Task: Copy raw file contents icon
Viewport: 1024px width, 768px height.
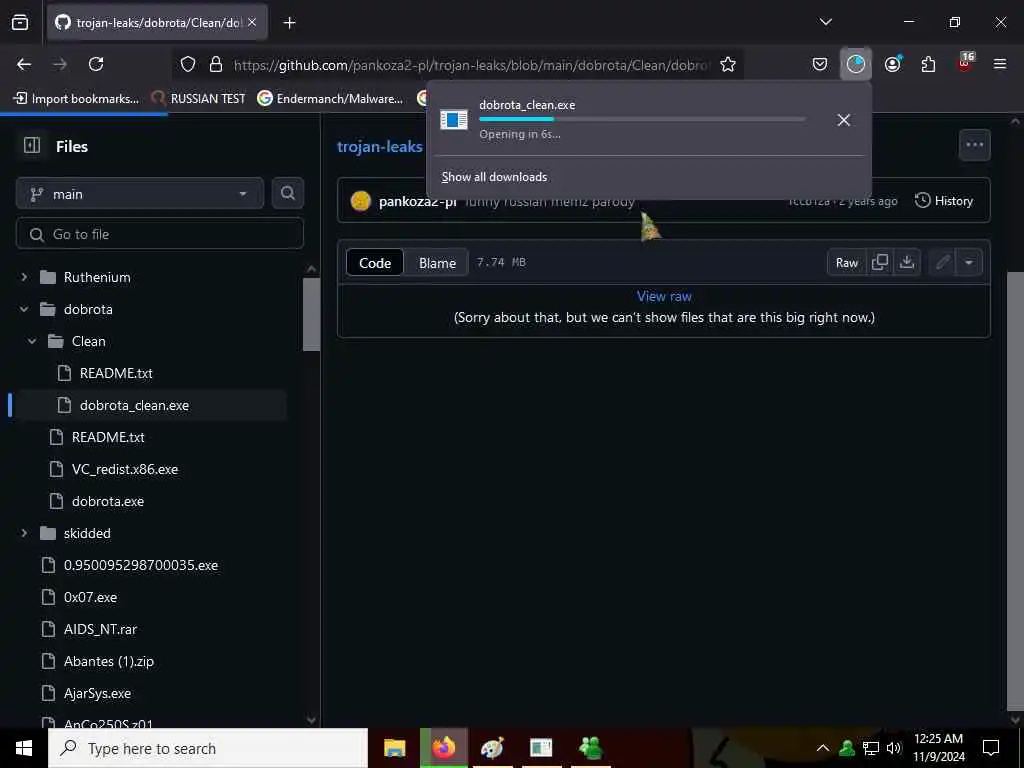Action: pyautogui.click(x=880, y=263)
